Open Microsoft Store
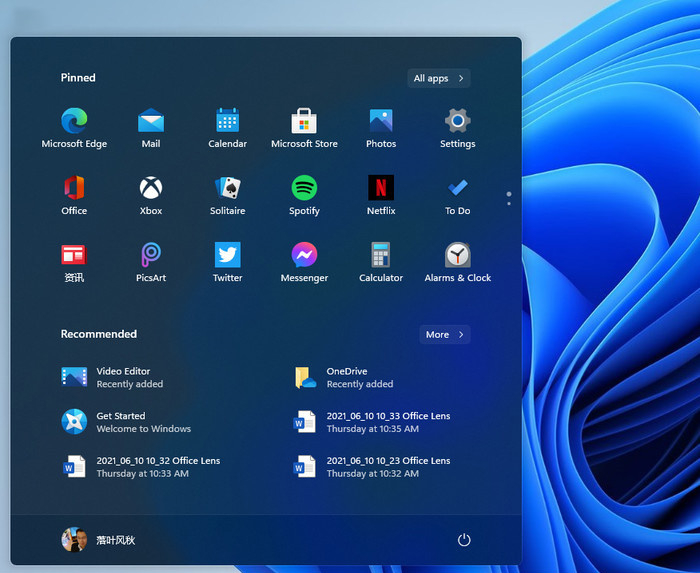The height and width of the screenshot is (573, 700). (304, 121)
